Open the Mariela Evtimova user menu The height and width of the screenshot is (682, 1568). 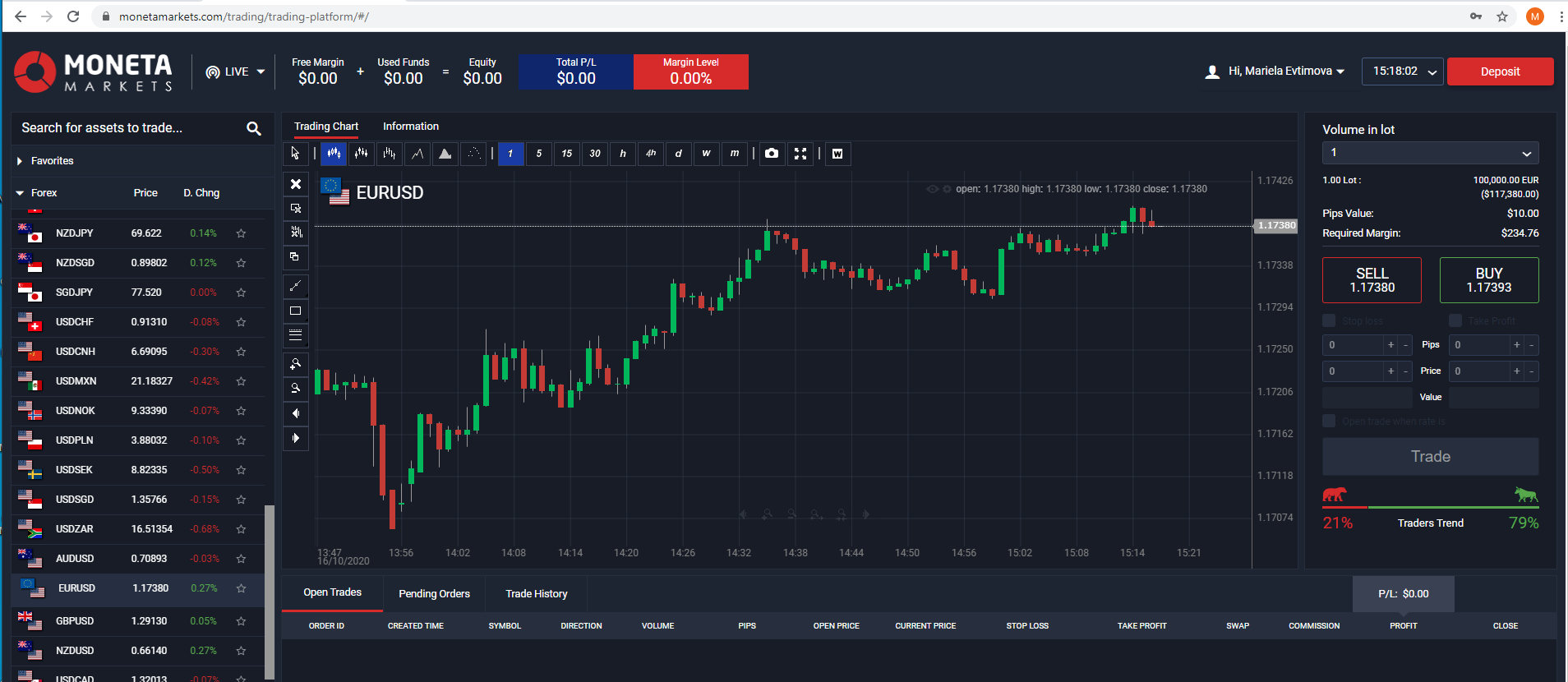[x=1275, y=71]
